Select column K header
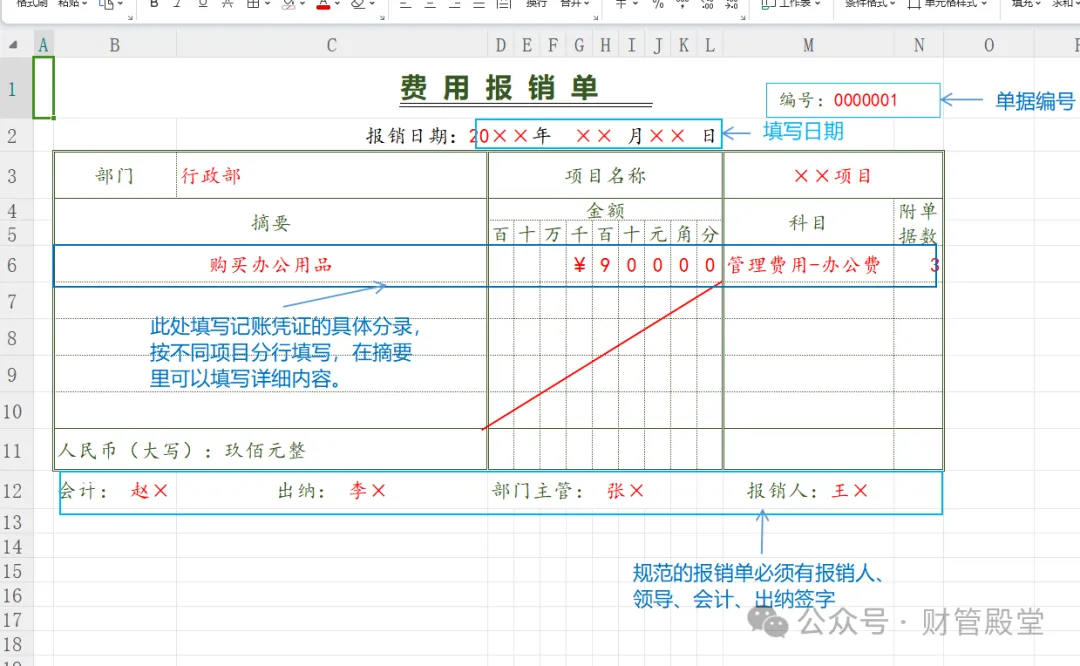Image resolution: width=1080 pixels, height=666 pixels. point(683,45)
